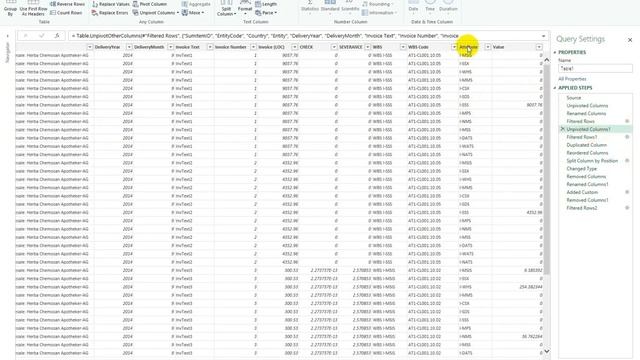Open the Parse dropdown

(266, 13)
